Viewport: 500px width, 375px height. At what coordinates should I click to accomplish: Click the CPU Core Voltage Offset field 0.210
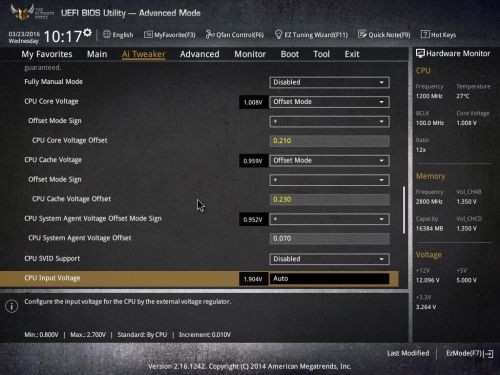pyautogui.click(x=329, y=141)
